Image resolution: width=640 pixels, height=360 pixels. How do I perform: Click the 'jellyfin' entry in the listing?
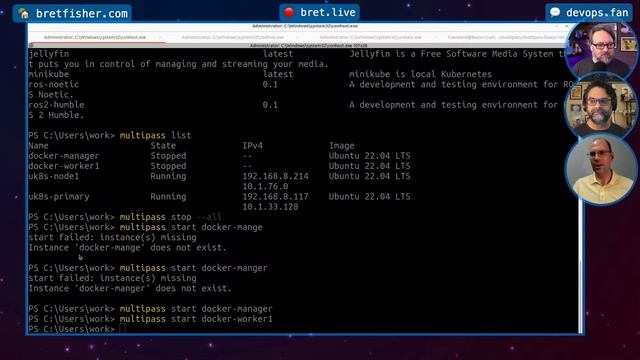[49, 54]
